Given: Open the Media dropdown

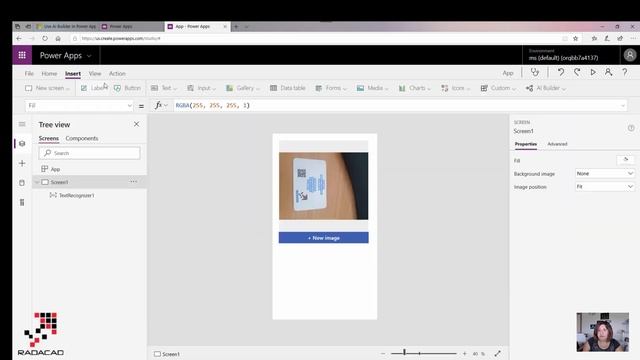Looking at the screenshot, I should tap(372, 88).
